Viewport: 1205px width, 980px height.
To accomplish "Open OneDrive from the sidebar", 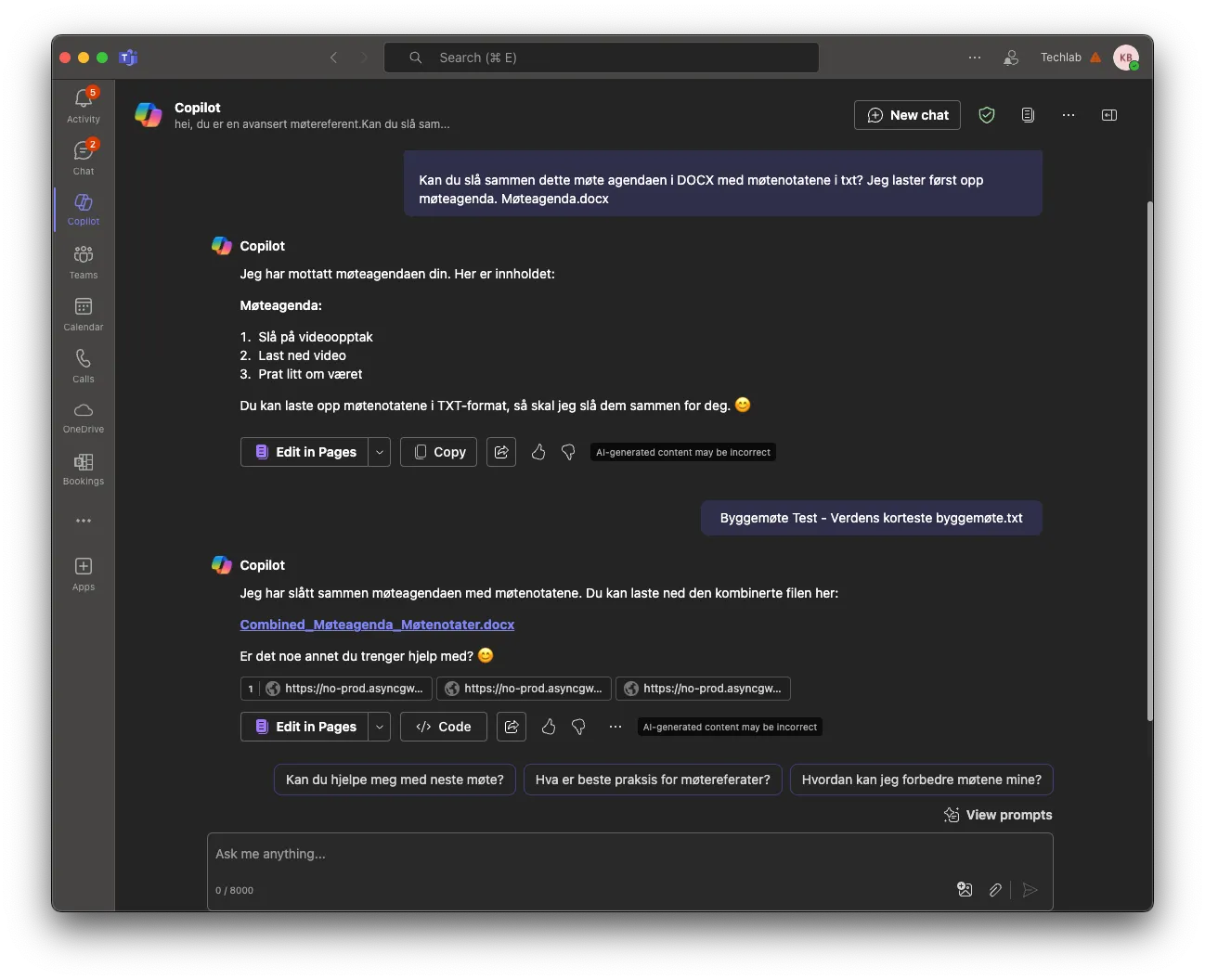I will [x=84, y=418].
